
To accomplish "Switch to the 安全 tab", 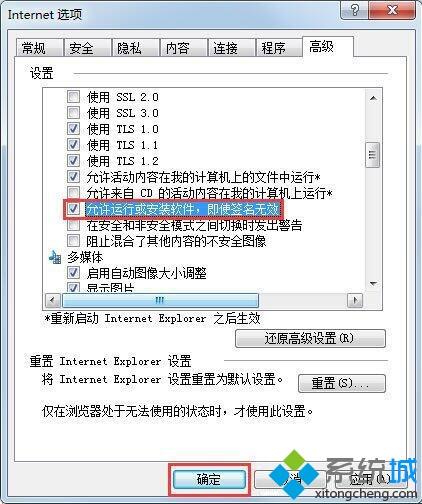I will coord(87,48).
